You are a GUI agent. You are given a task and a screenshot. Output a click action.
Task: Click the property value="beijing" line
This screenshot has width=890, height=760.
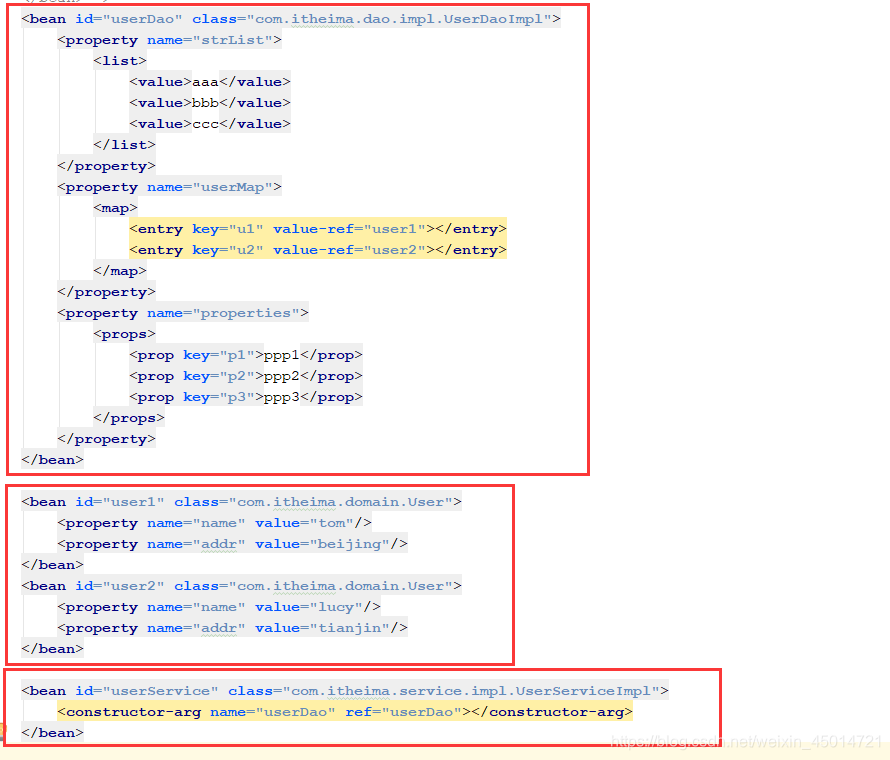[x=232, y=544]
